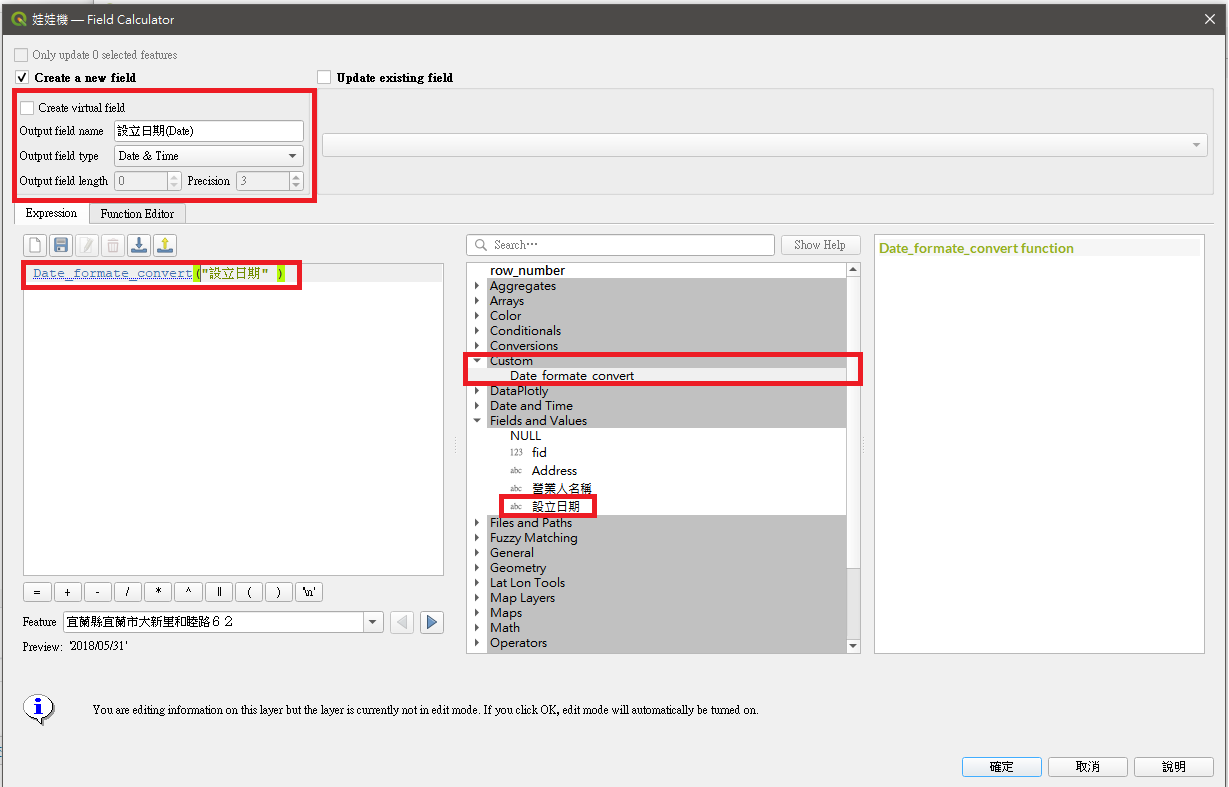
Task: Click the import expression download icon
Action: pyautogui.click(x=138, y=245)
